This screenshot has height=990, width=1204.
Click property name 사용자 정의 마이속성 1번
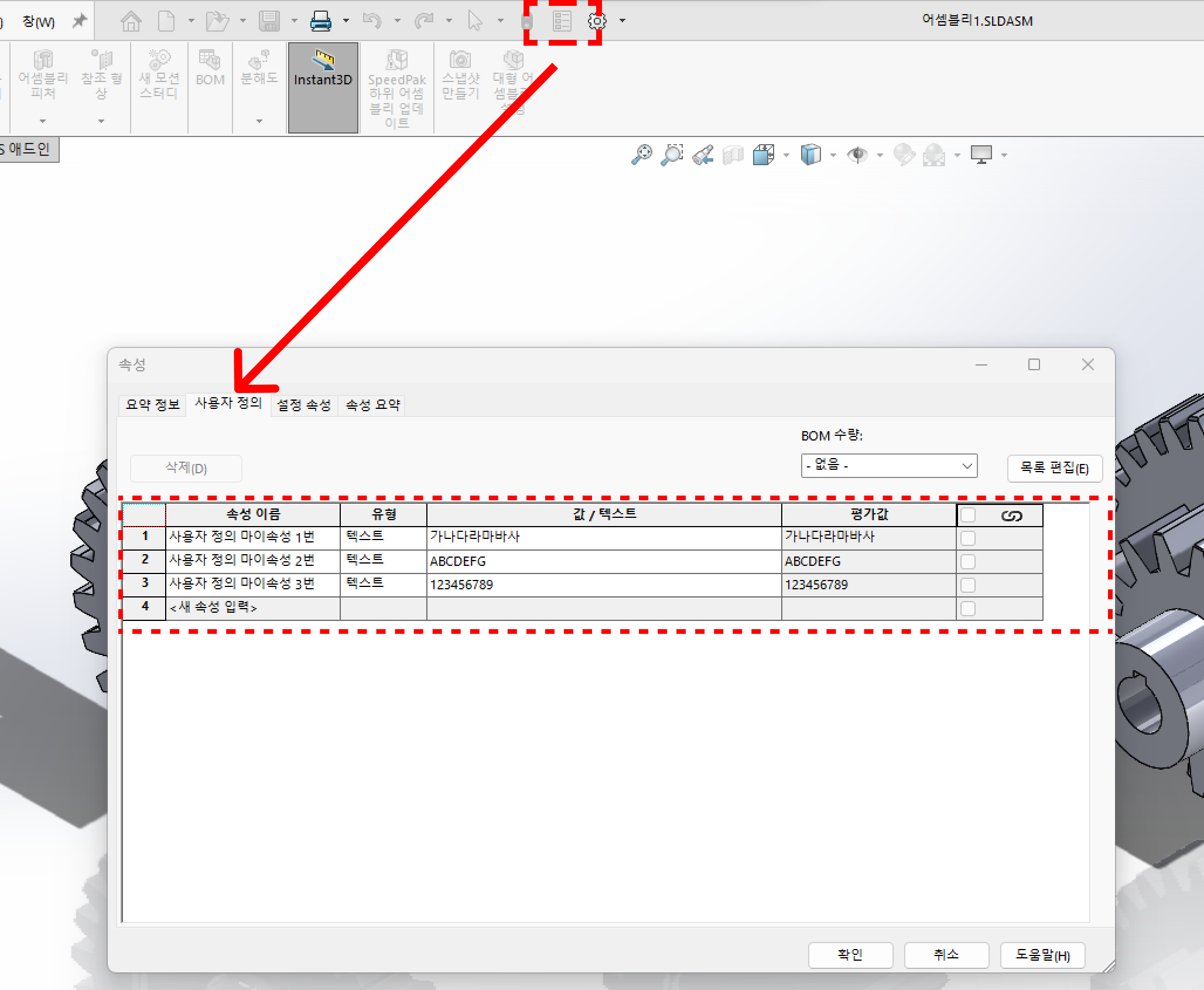pyautogui.click(x=253, y=537)
